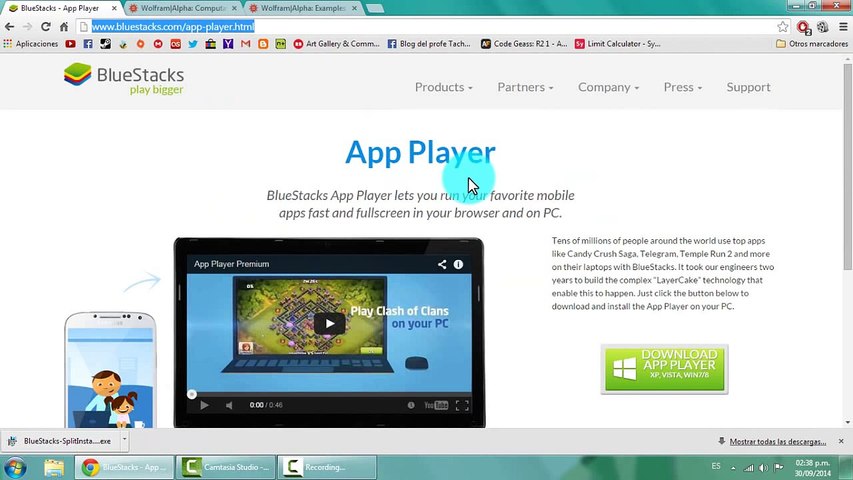853x480 pixels.
Task: Open the green n+ bookmark icon
Action: [x=280, y=44]
